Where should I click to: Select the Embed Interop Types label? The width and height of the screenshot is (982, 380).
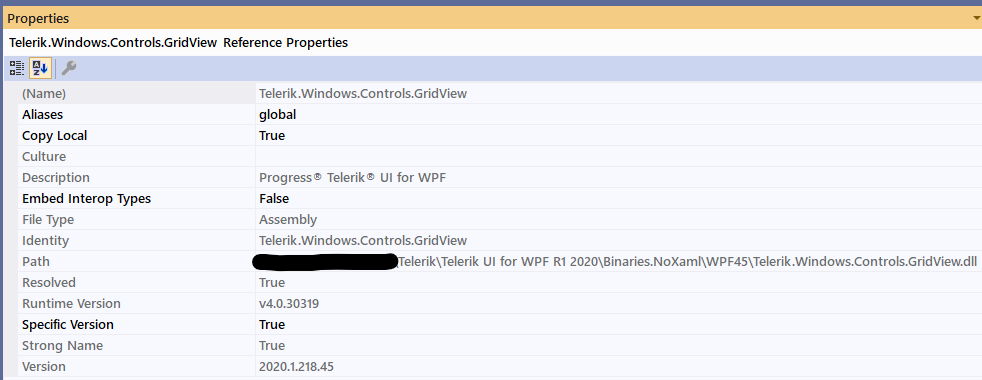click(86, 198)
